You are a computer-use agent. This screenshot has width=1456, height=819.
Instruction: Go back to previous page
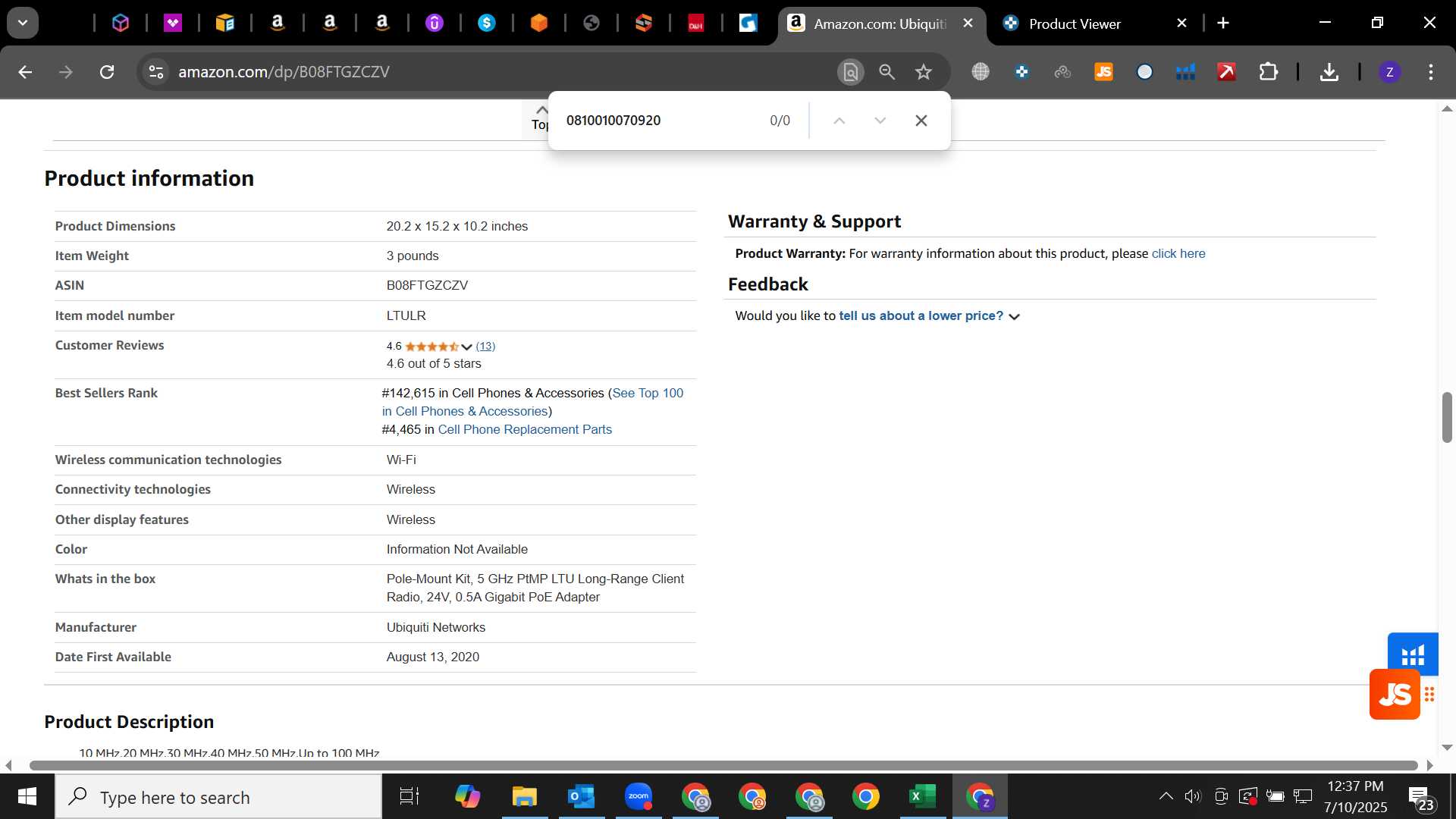[x=25, y=72]
